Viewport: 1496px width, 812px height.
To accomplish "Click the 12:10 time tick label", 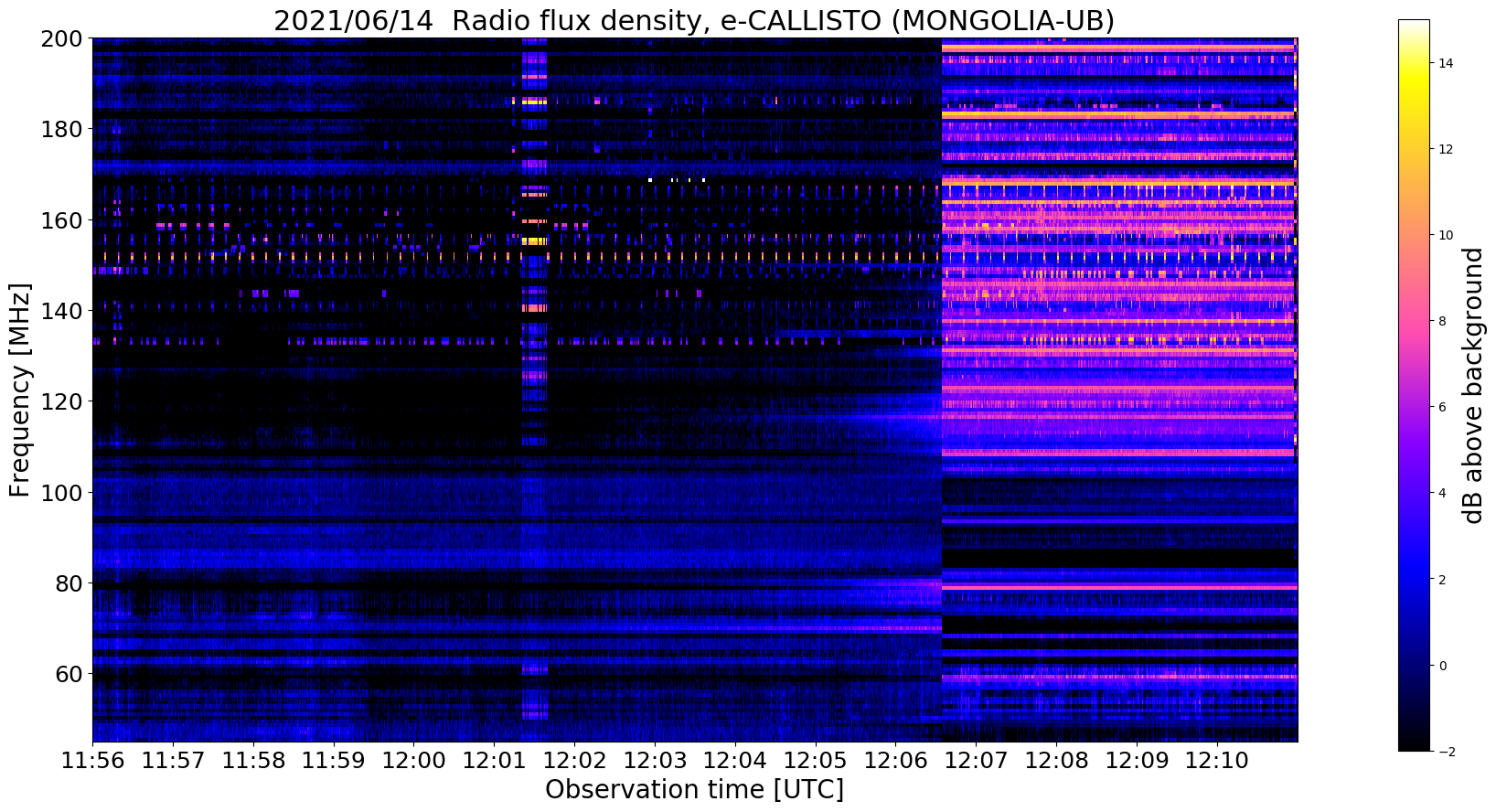I will (1218, 761).
